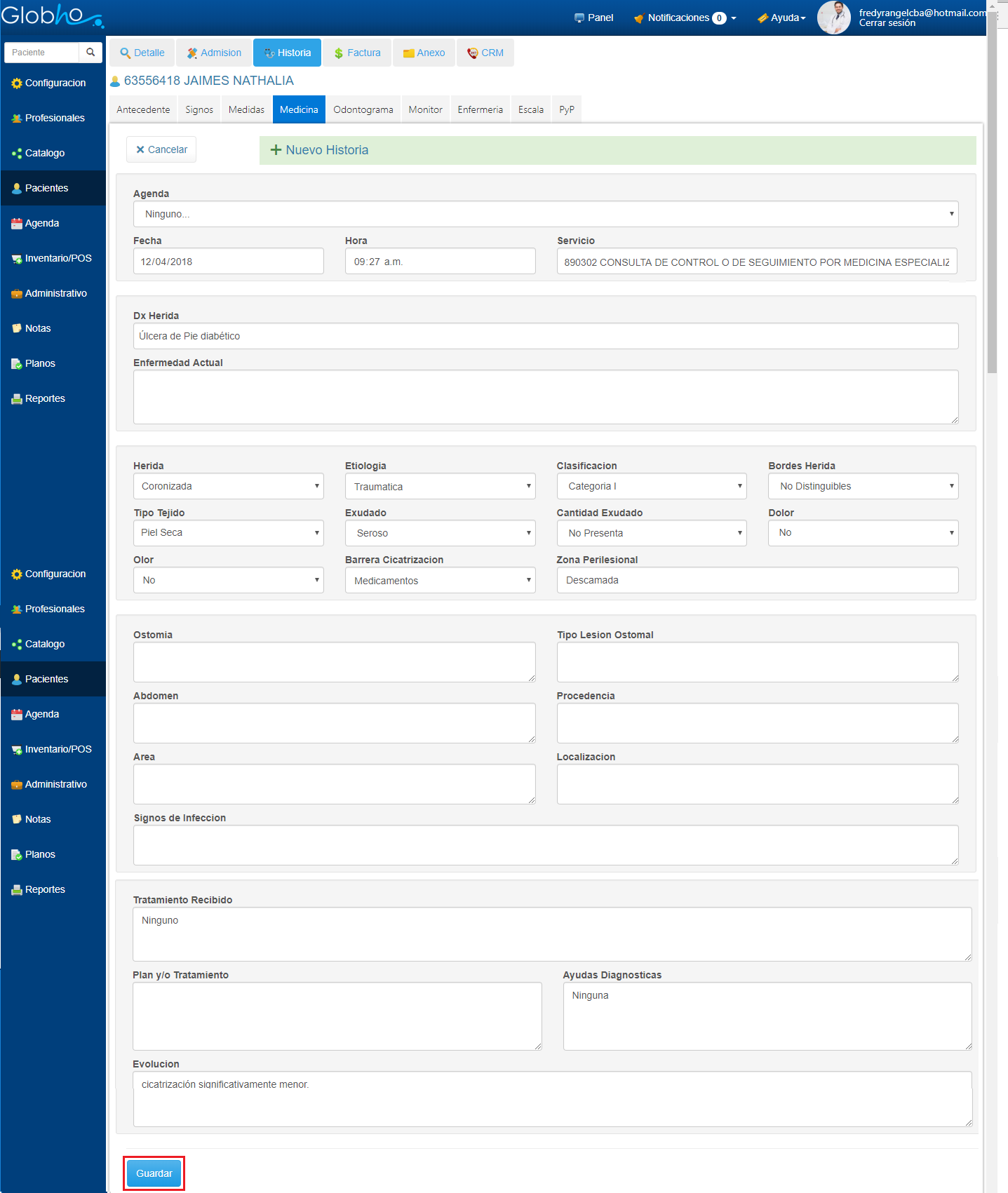Open the Detalle tab with magnifier
The height and width of the screenshot is (1193, 1008).
coord(142,53)
